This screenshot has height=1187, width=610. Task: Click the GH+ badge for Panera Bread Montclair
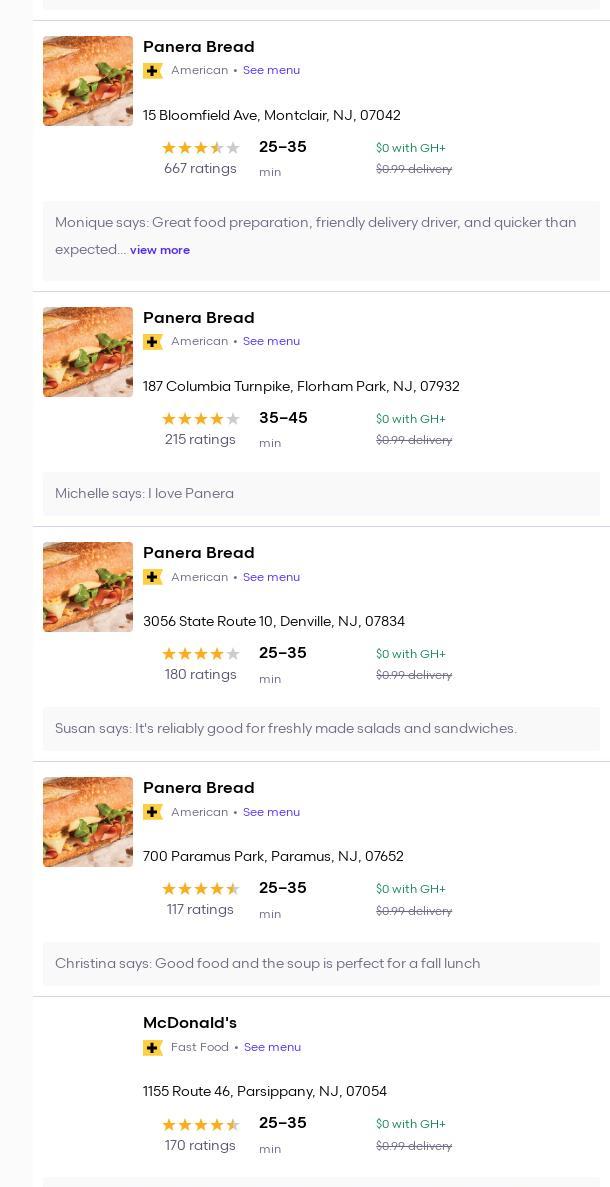pos(153,71)
